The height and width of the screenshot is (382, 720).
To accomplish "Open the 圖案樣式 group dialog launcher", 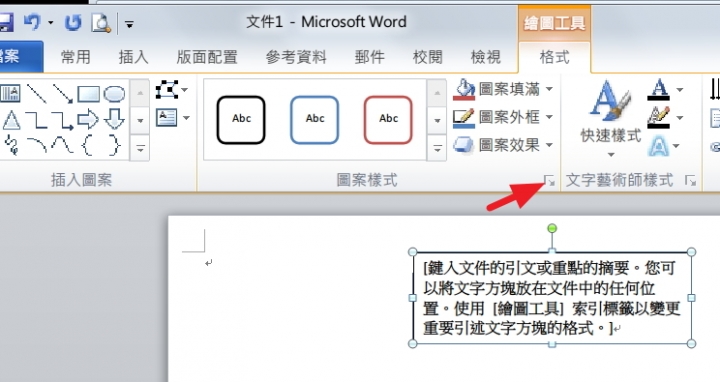I will pos(550,180).
